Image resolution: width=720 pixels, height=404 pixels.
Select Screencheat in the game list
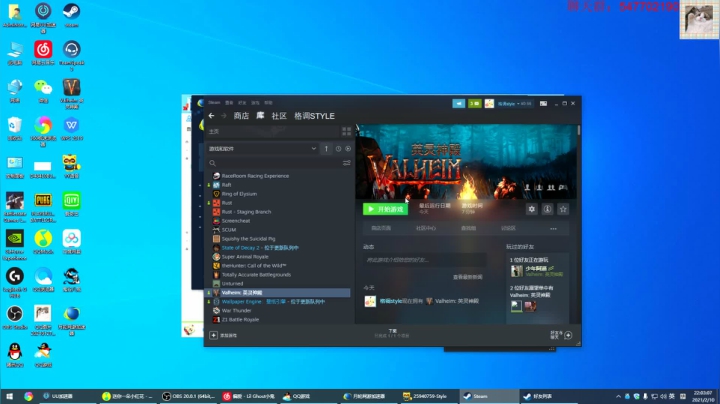coord(236,221)
